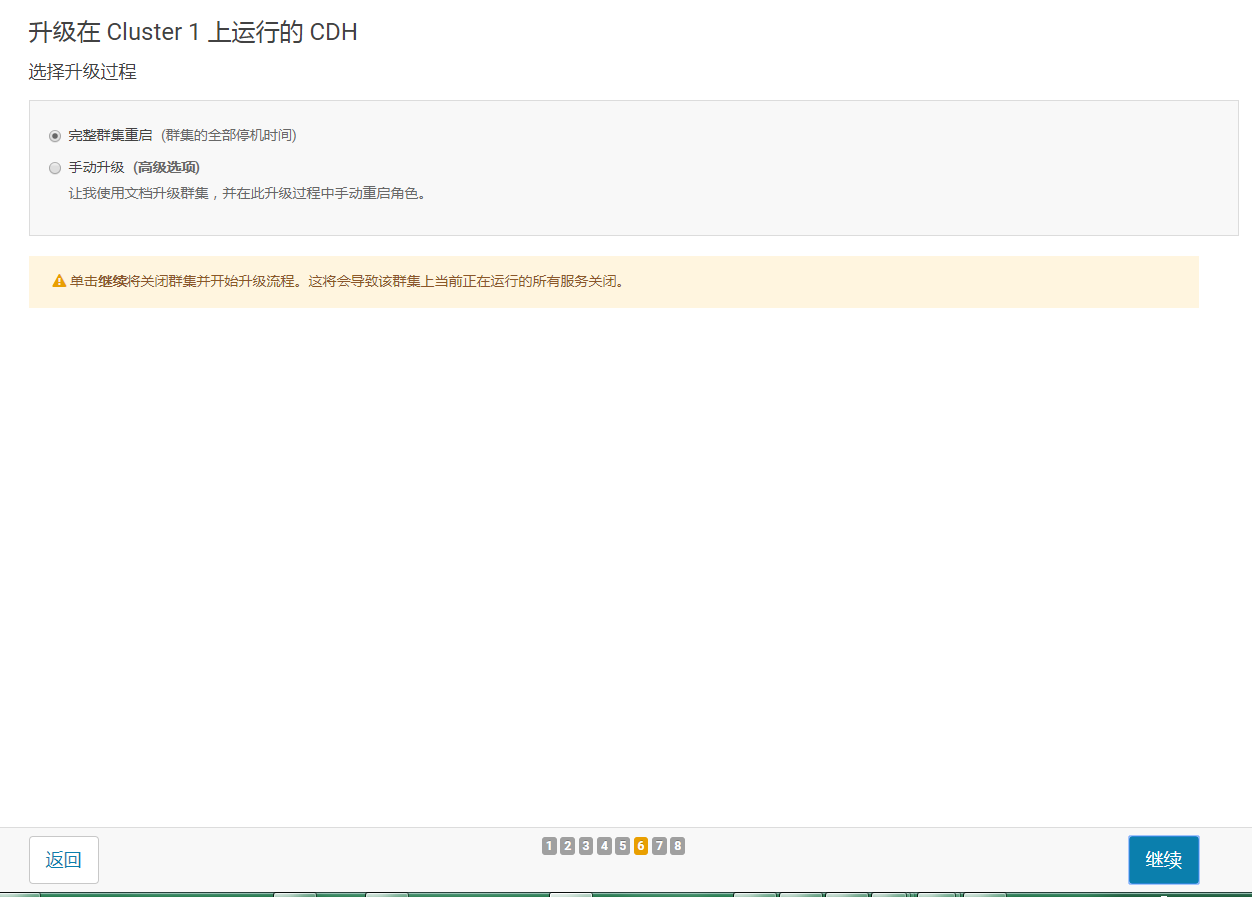Click step indicator 5 in the wizard
The width and height of the screenshot is (1252, 897).
[x=622, y=845]
